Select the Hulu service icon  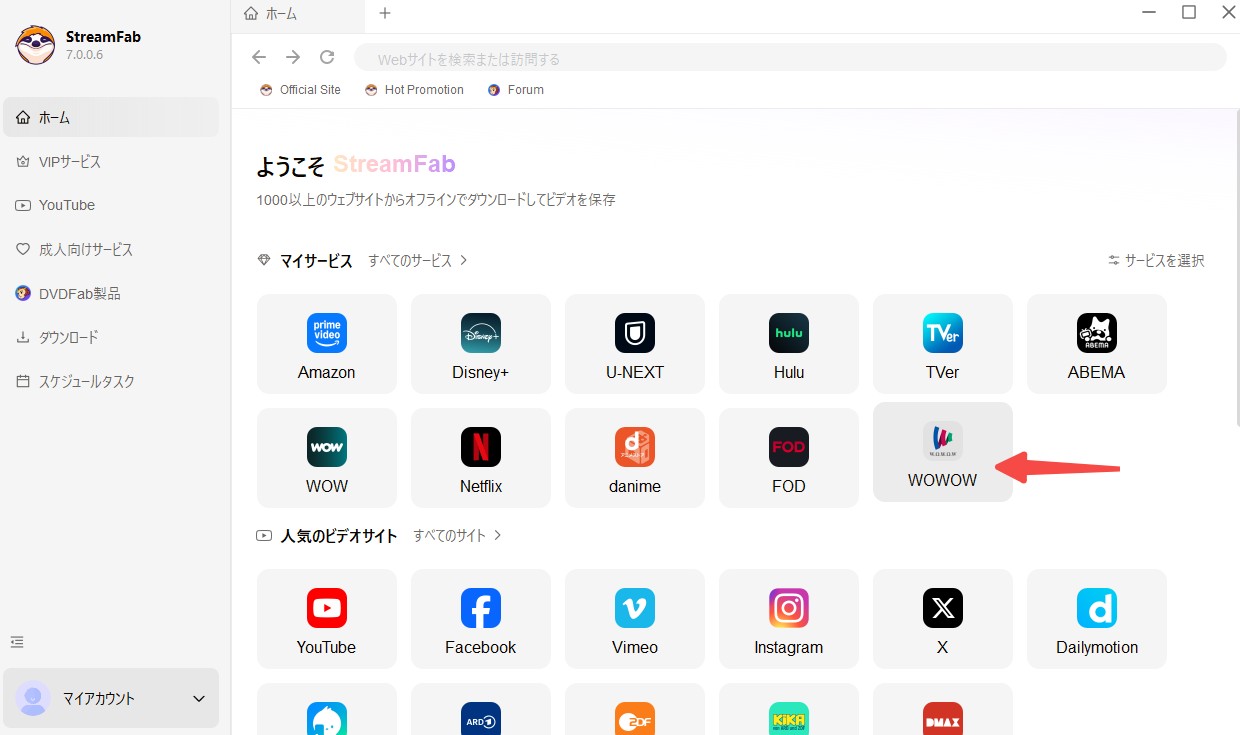pyautogui.click(x=788, y=344)
